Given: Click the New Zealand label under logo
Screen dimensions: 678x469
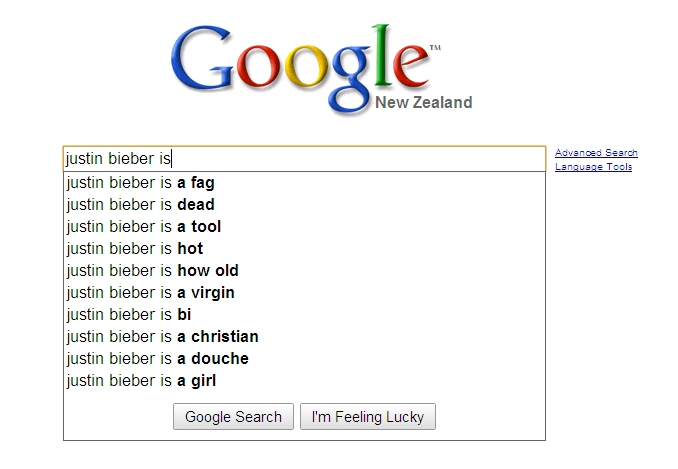Looking at the screenshot, I should coord(423,102).
